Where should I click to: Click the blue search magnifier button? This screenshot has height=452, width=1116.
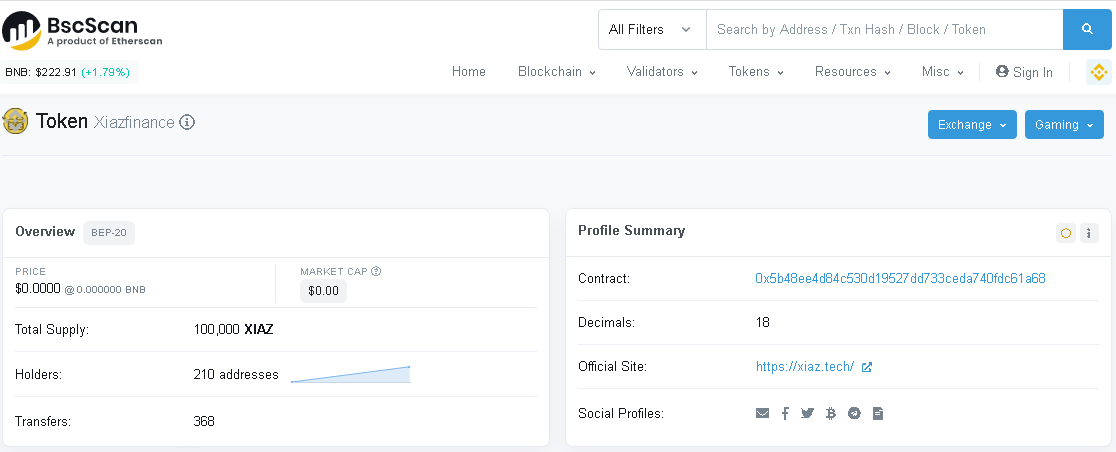click(x=1087, y=30)
